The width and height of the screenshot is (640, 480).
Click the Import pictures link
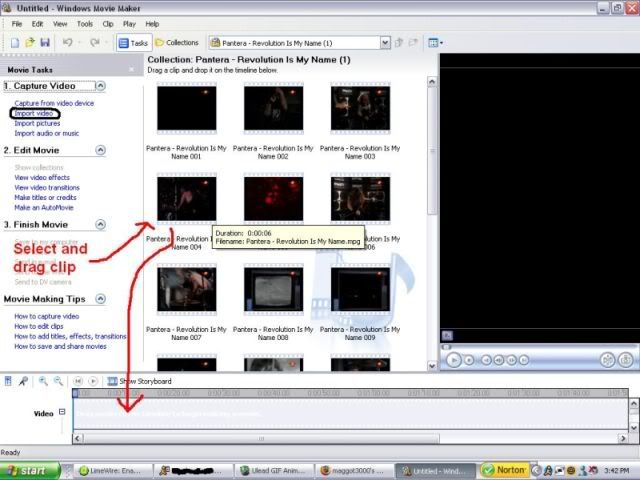click(x=37, y=123)
